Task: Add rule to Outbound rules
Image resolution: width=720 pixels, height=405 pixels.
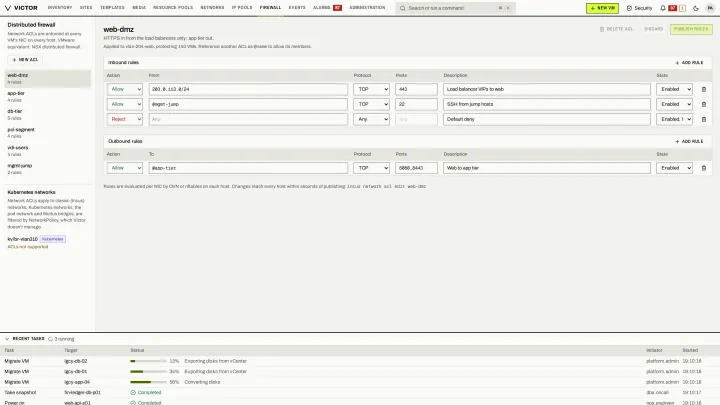Action: [x=689, y=141]
